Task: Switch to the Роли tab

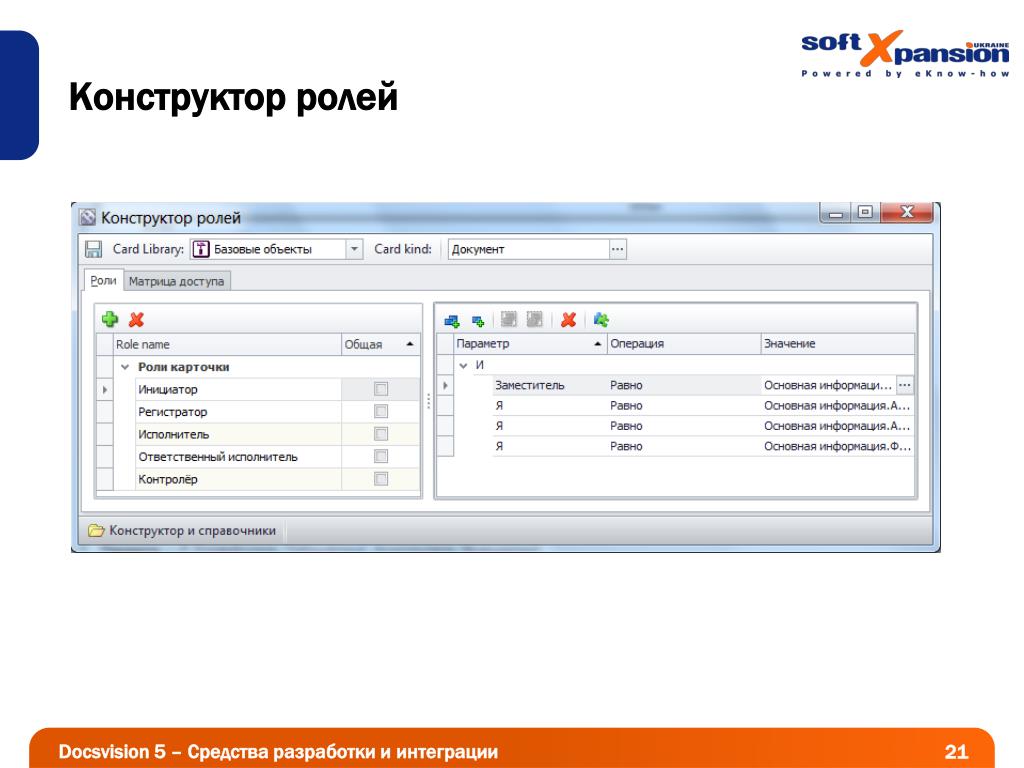Action: point(103,280)
